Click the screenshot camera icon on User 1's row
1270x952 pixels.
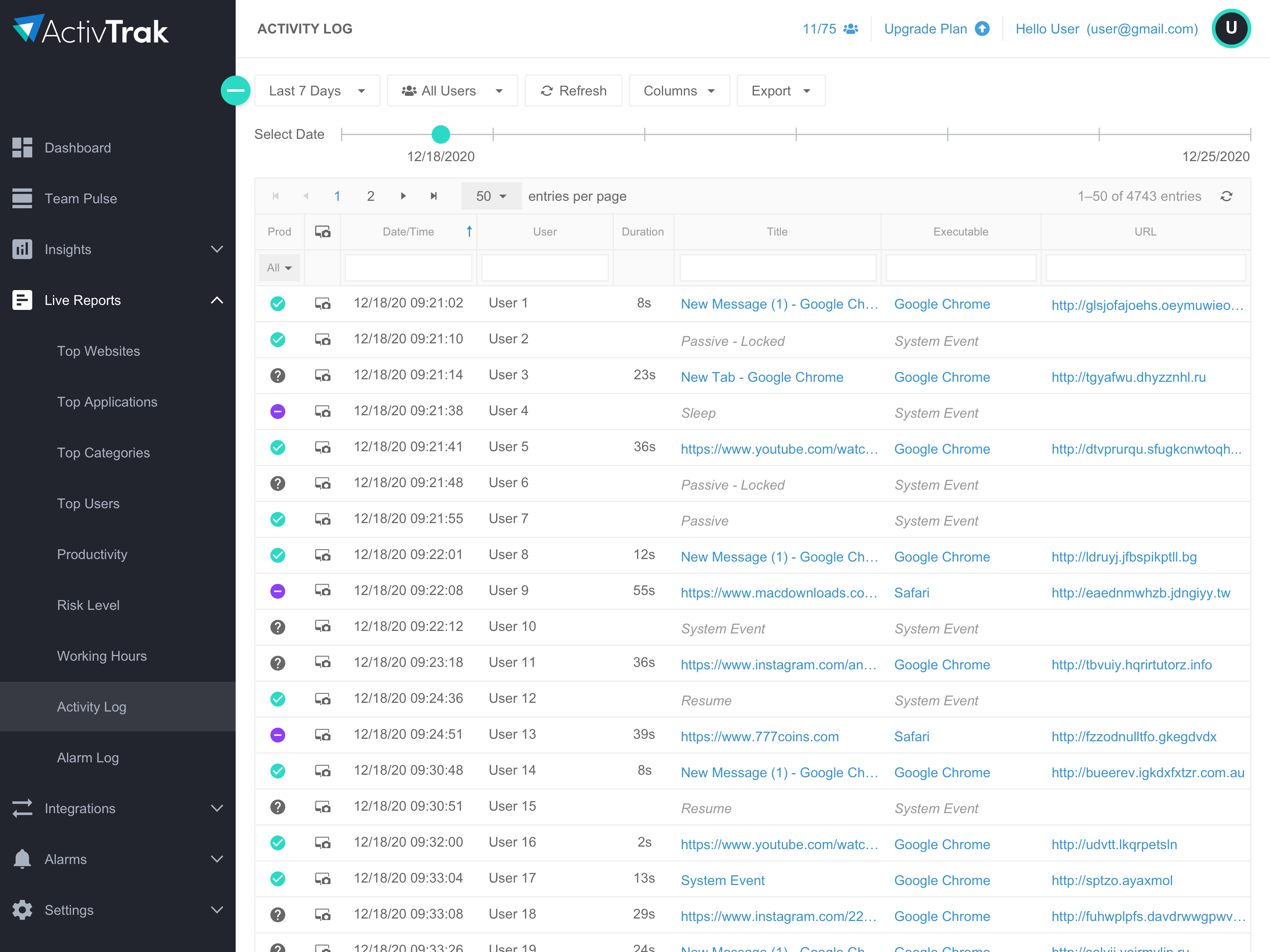pos(322,304)
